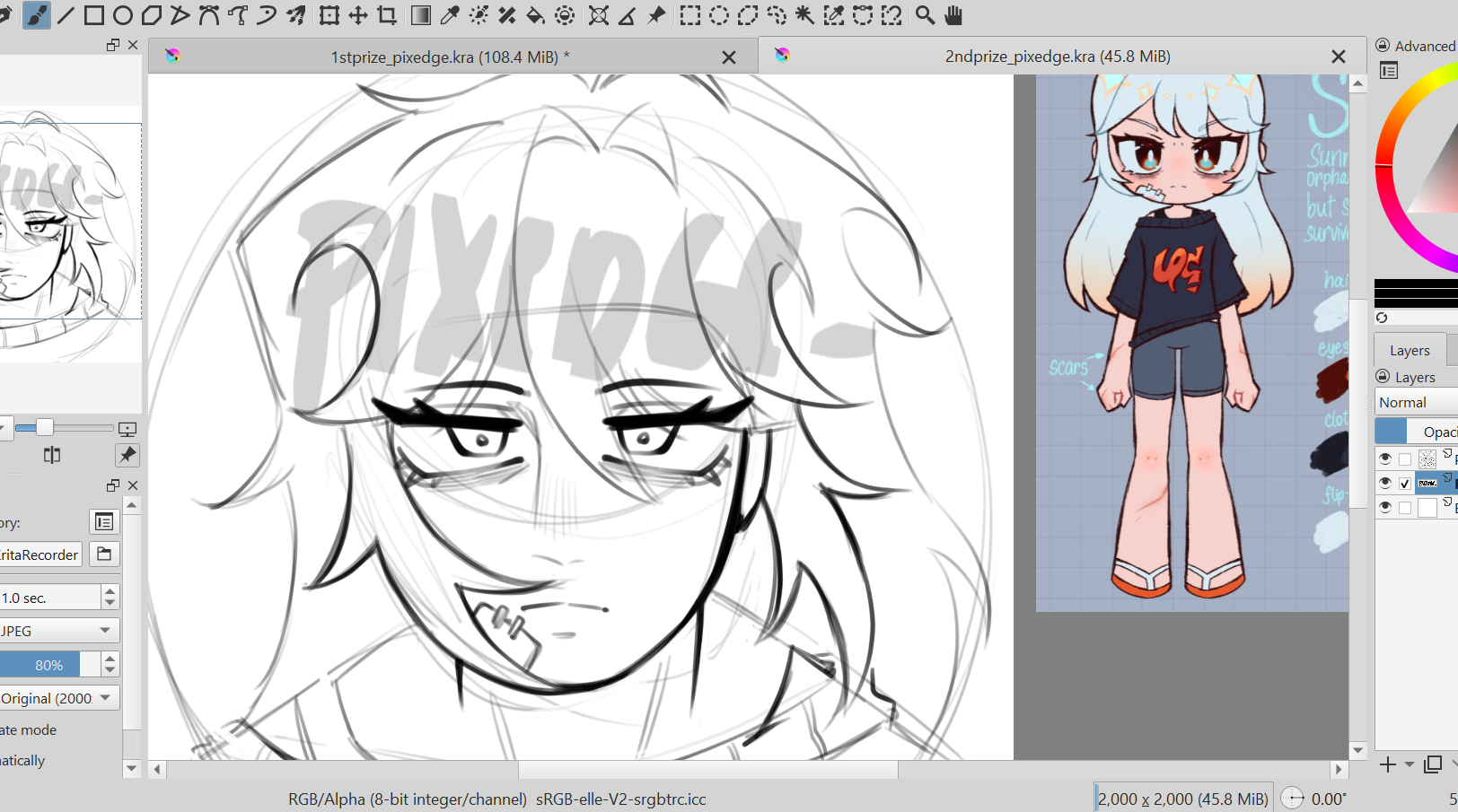Add a new layer with plus button
Viewport: 1458px width, 812px height.
(1388, 764)
